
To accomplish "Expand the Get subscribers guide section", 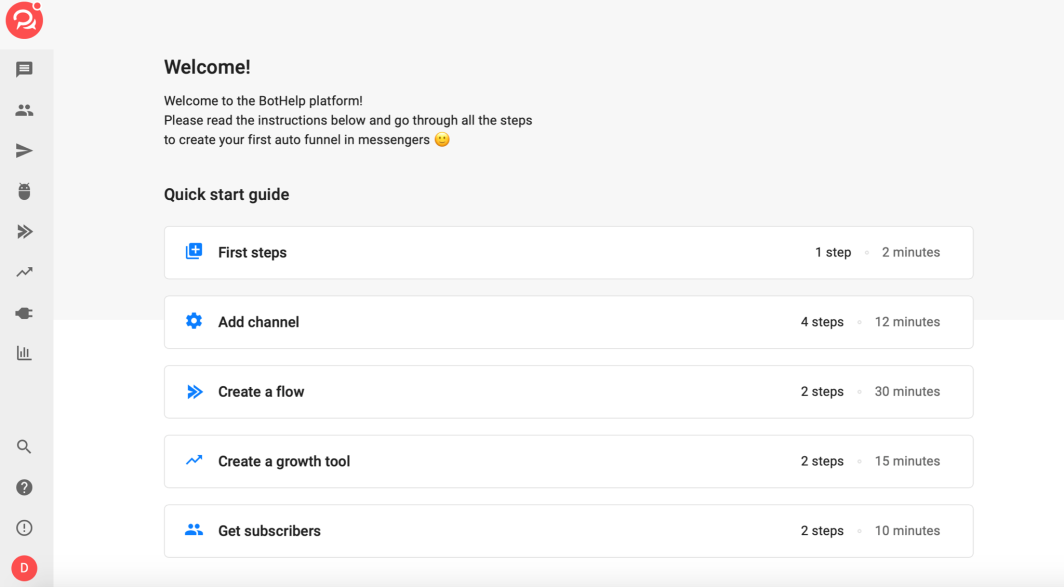I will point(568,531).
